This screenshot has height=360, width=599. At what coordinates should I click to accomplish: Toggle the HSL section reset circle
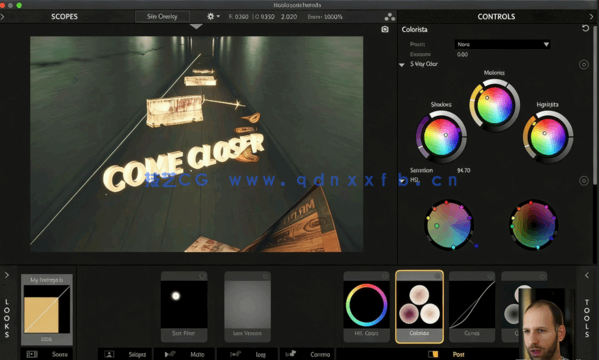583,180
